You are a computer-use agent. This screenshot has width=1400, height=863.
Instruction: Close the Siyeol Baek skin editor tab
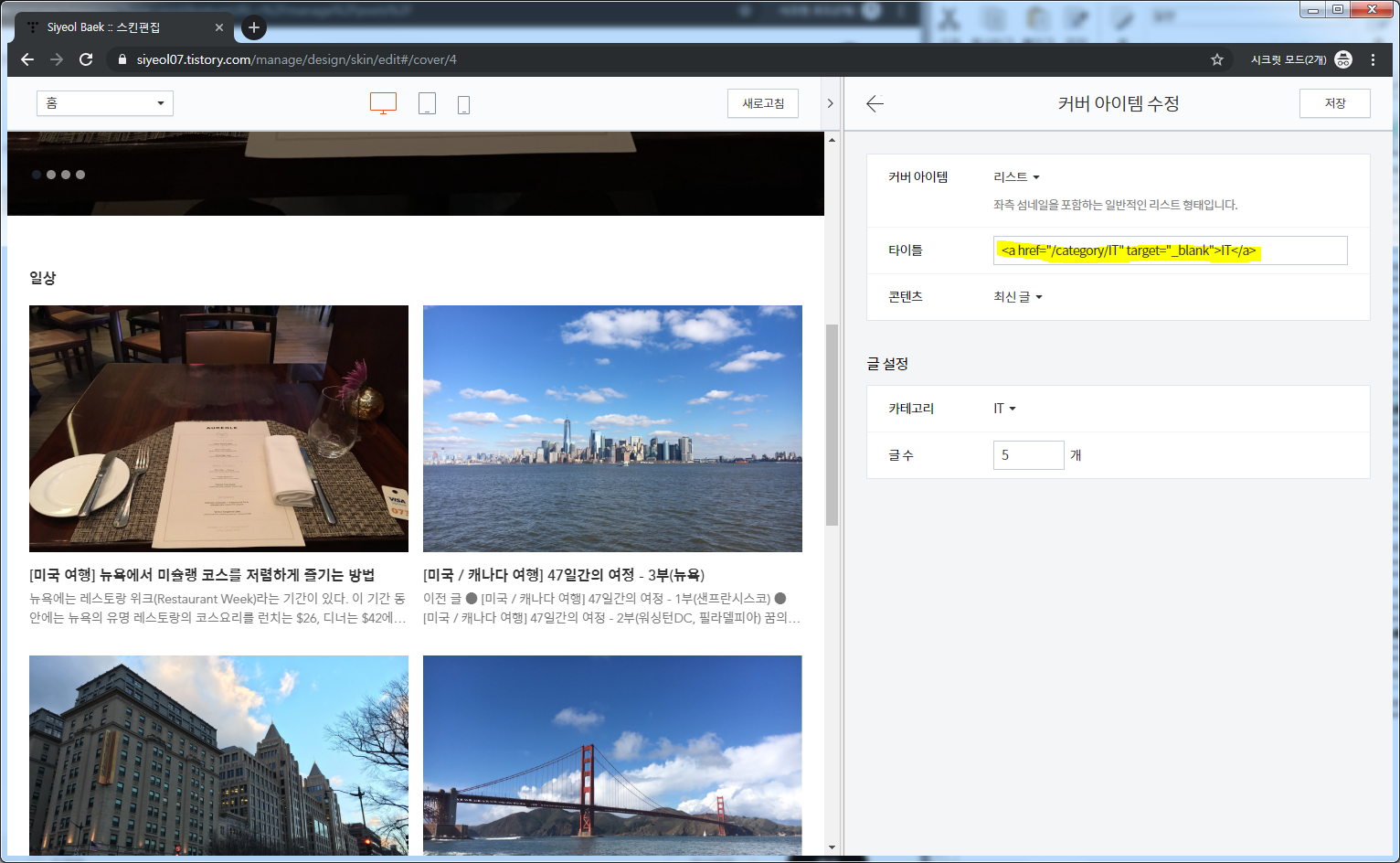219,27
